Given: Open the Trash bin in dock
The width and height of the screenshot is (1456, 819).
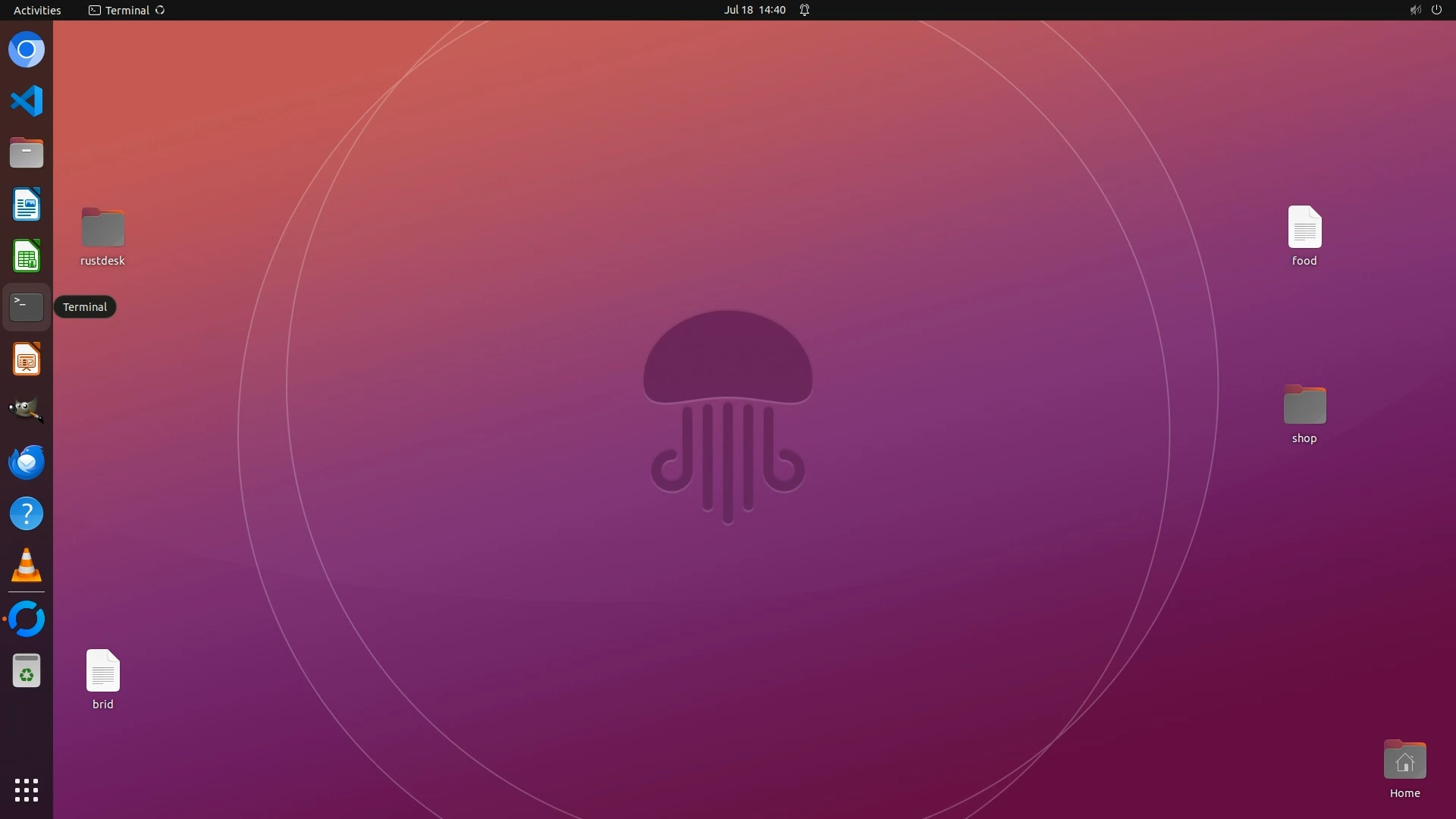Looking at the screenshot, I should click(27, 671).
